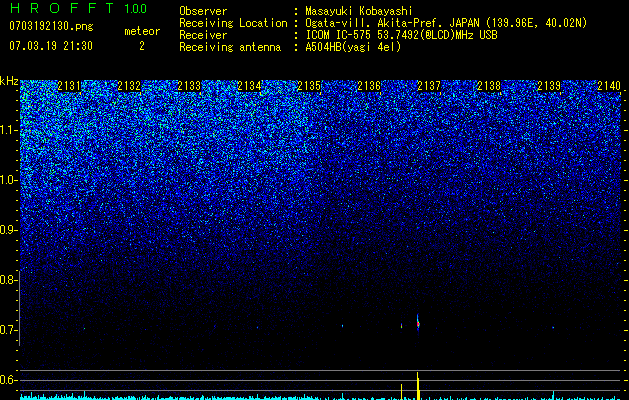The width and height of the screenshot is (629, 400).
Task: Click the 0.6 kHz frequency label
Action: coord(7,380)
